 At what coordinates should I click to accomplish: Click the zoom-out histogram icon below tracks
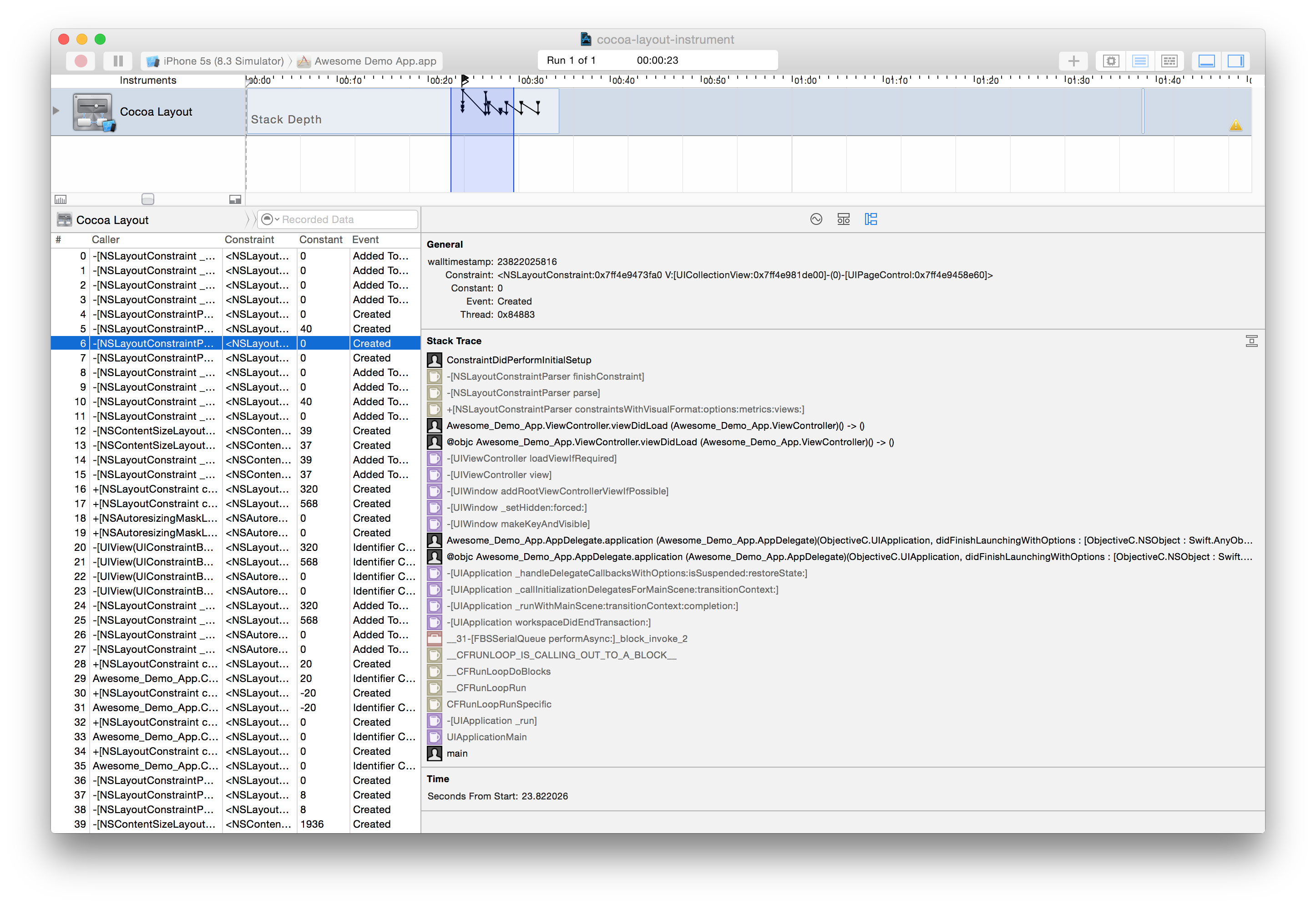tap(61, 199)
